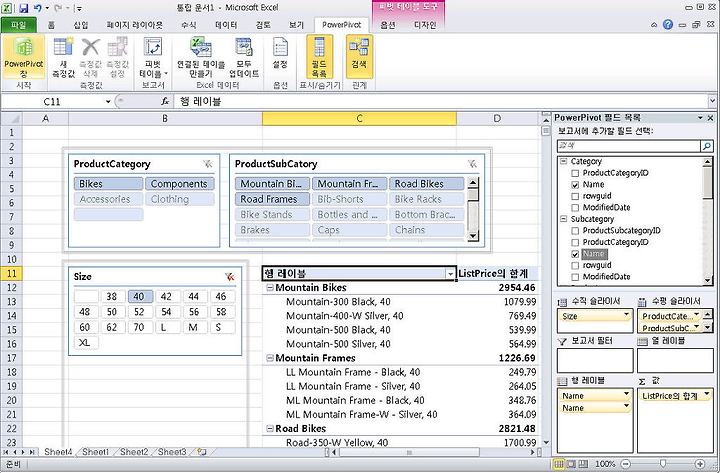This screenshot has height=473, width=720.
Task: Collapse the Category table node
Action: coord(563,161)
